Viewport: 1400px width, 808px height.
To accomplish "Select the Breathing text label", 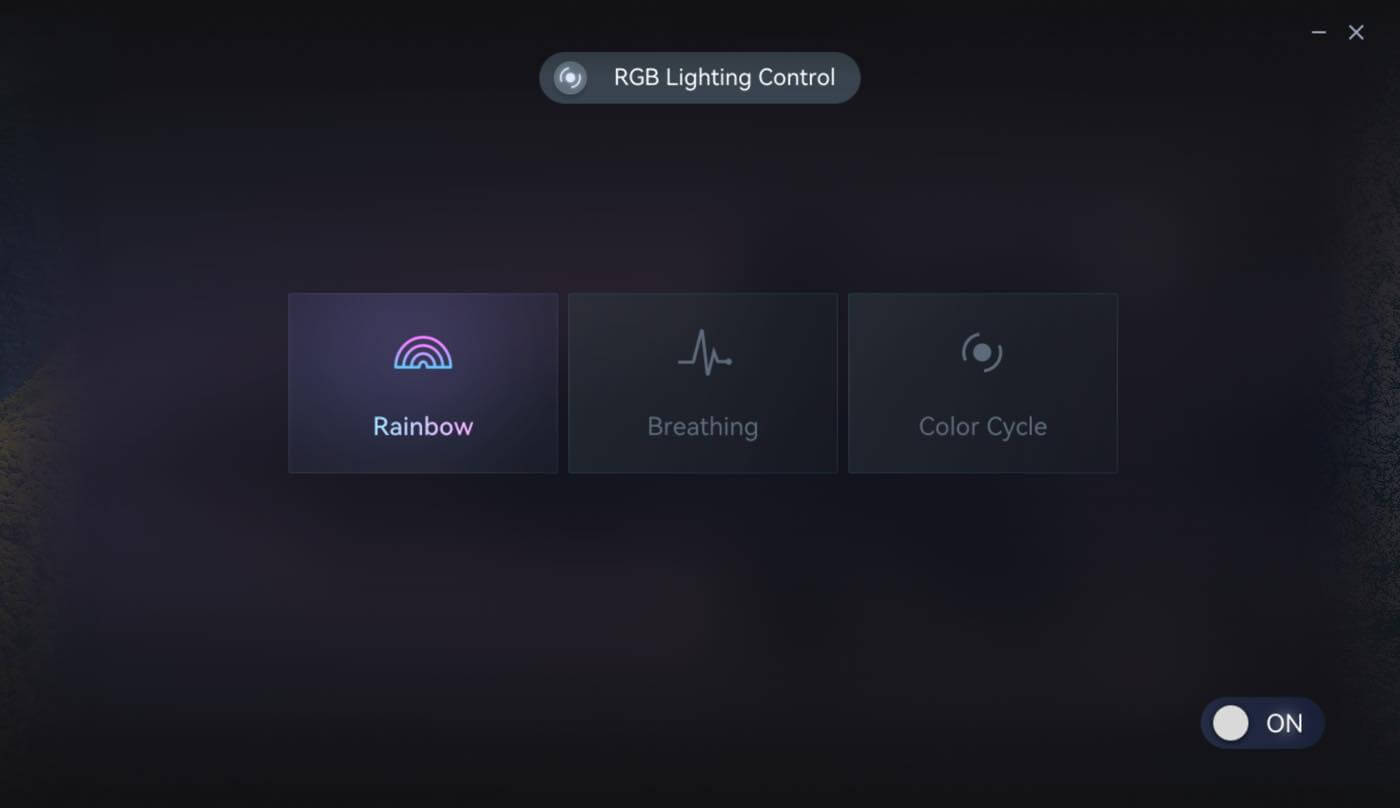I will tap(703, 427).
